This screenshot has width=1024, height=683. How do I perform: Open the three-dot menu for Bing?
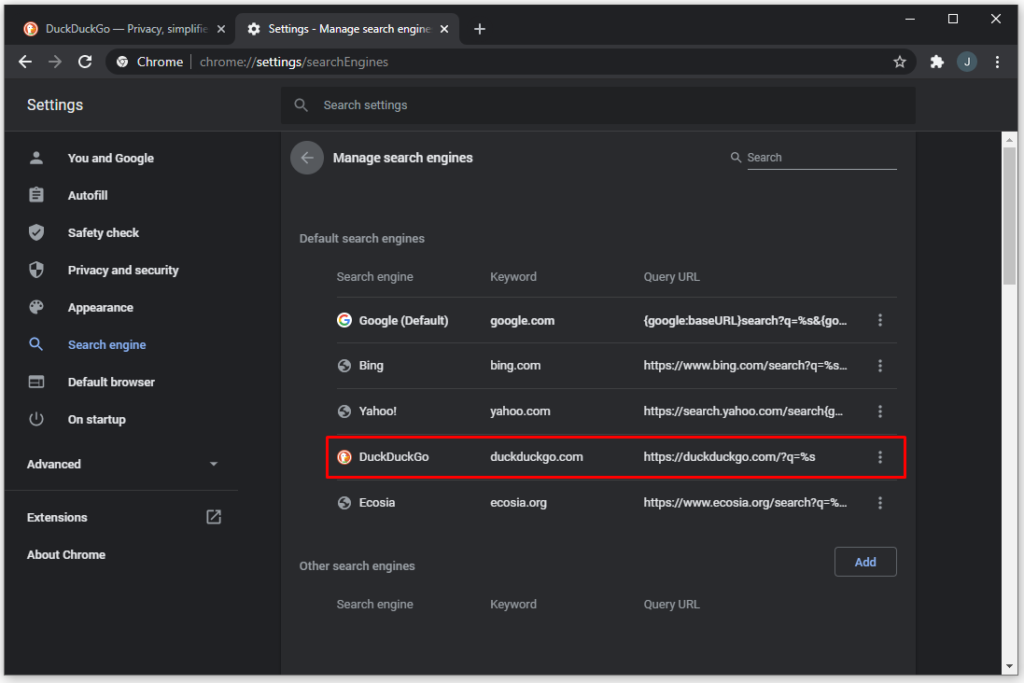pos(881,365)
